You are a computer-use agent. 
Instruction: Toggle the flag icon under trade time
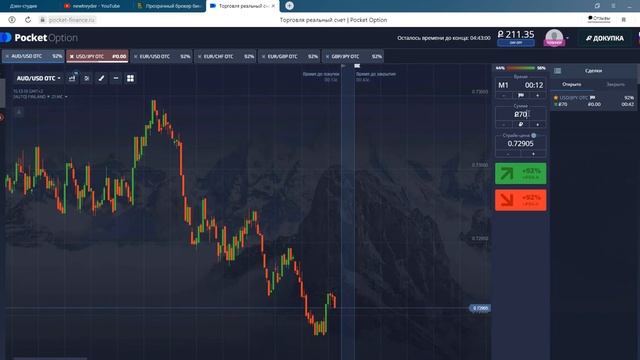521,96
